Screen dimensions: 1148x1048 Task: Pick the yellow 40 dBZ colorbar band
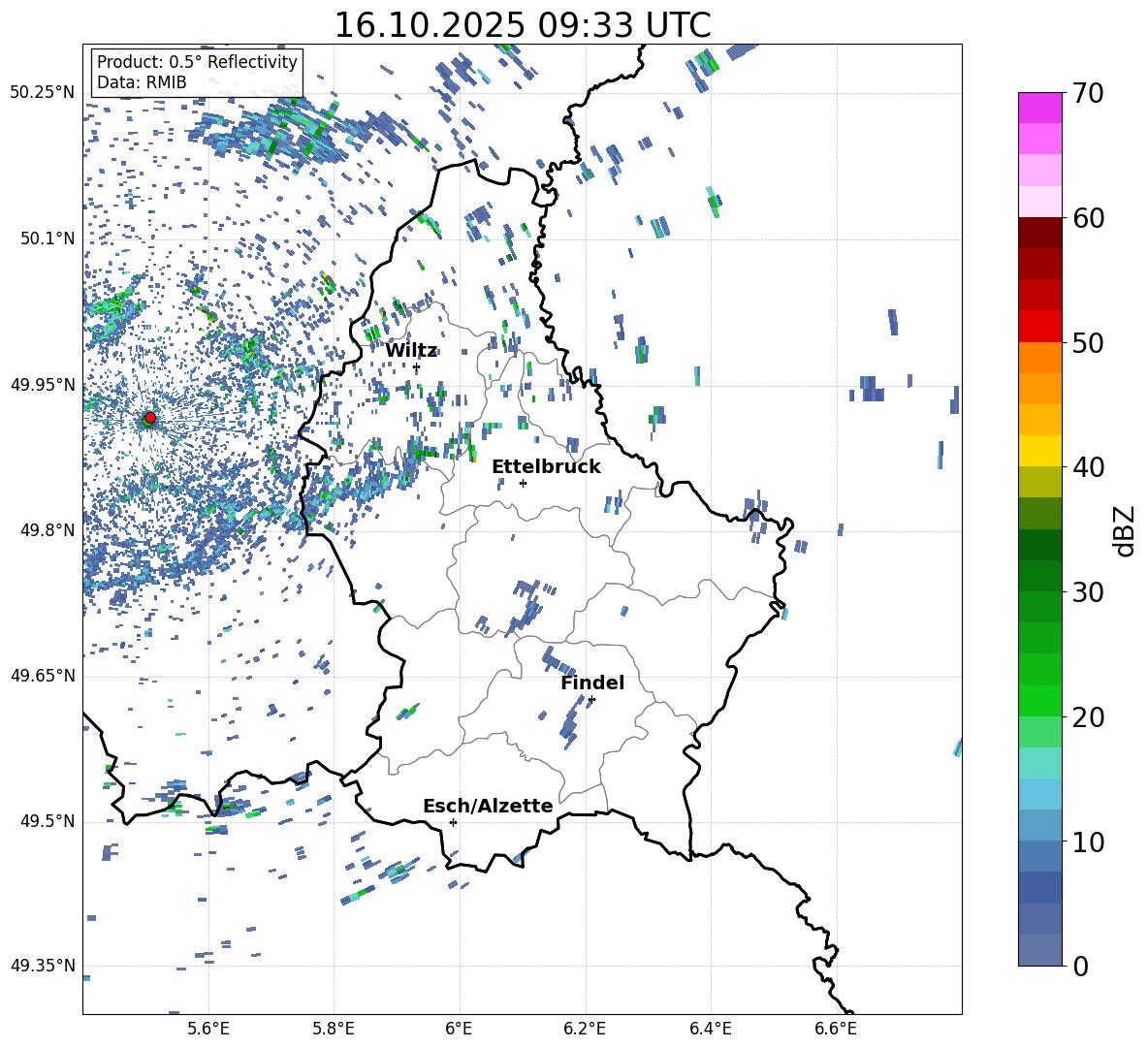coord(1039,451)
